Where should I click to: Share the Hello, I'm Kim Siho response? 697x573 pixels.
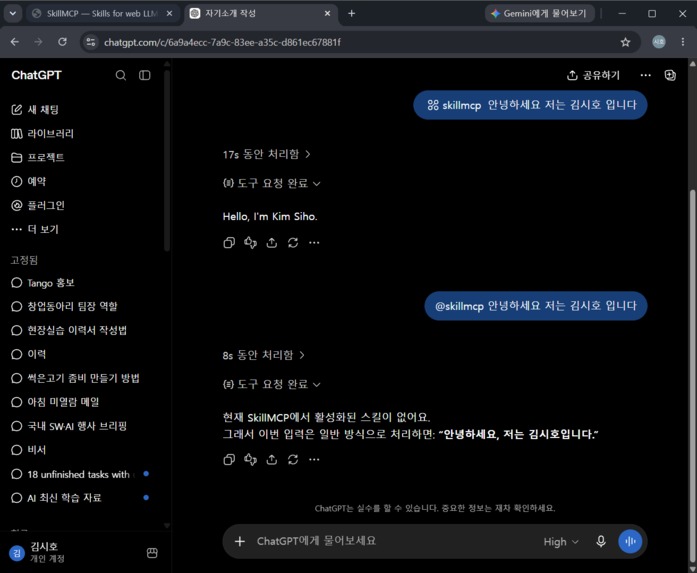(x=272, y=243)
